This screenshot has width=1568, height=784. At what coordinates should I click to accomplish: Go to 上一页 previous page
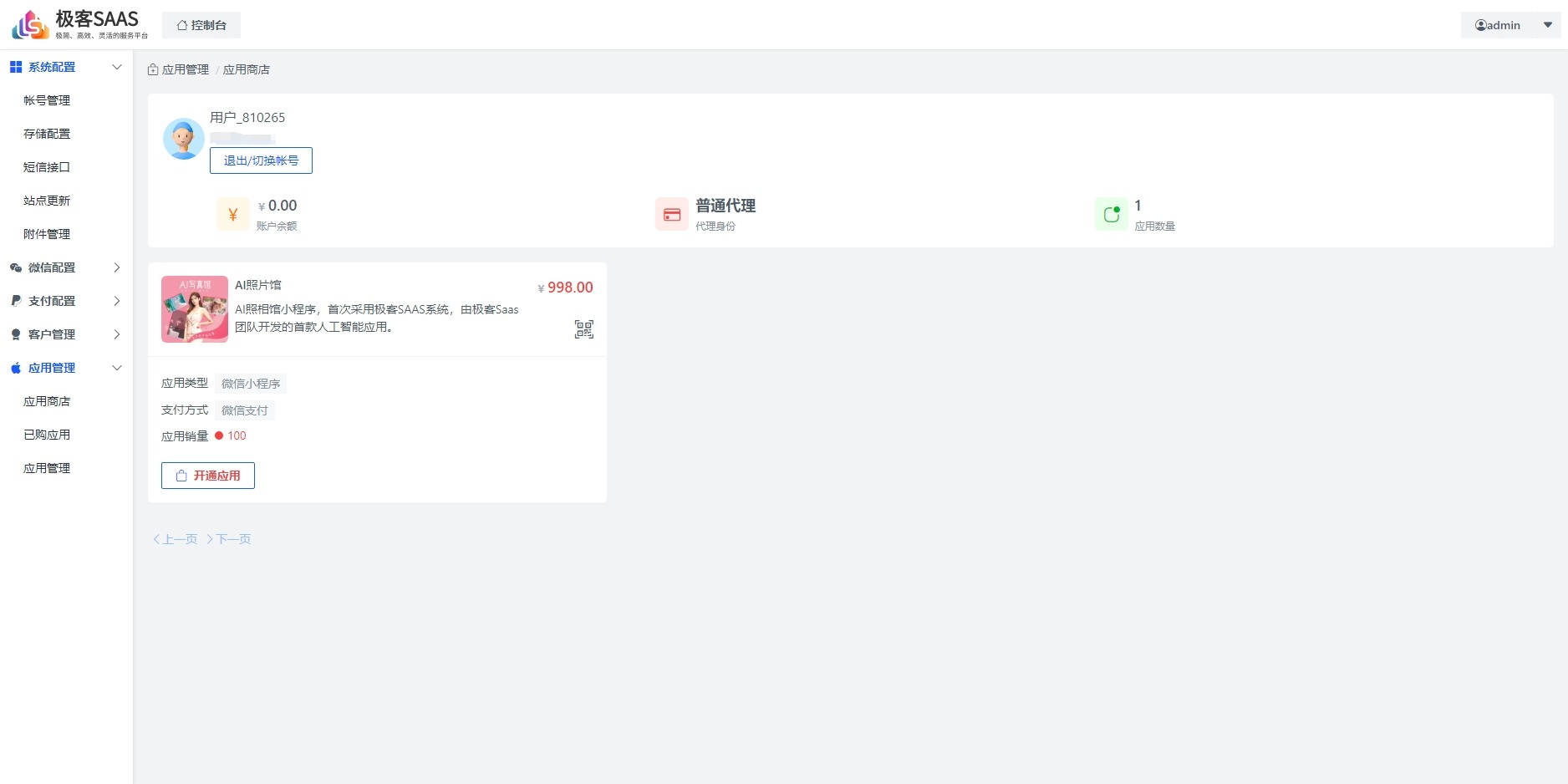pyautogui.click(x=176, y=539)
